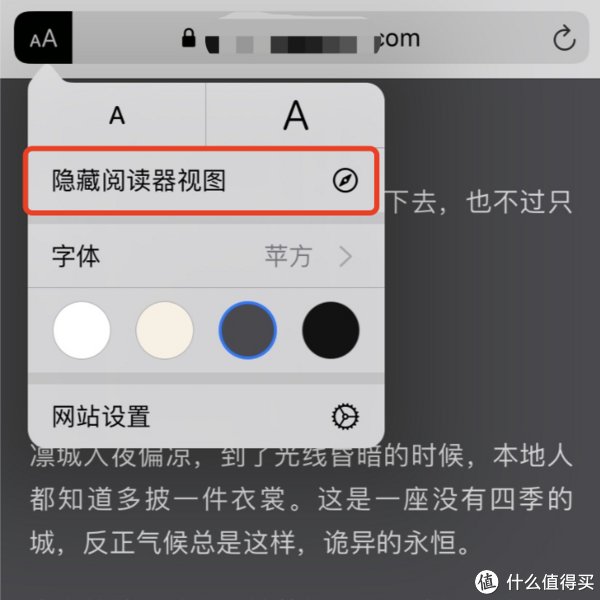Click the article paragraph starting 都知道多披

click(x=301, y=499)
